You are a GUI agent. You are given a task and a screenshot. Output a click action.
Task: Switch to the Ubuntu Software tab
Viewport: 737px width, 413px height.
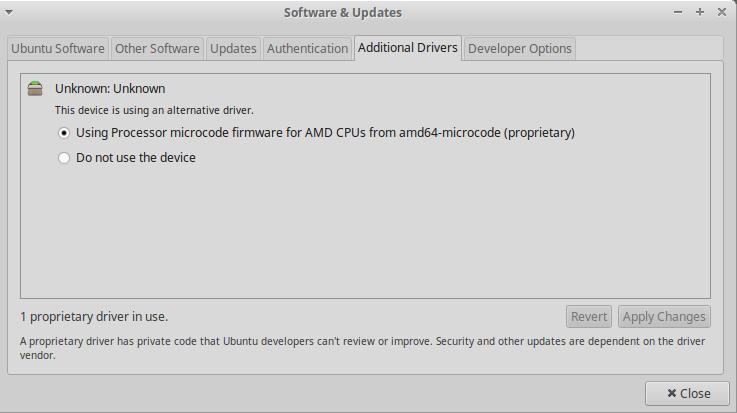(58, 48)
